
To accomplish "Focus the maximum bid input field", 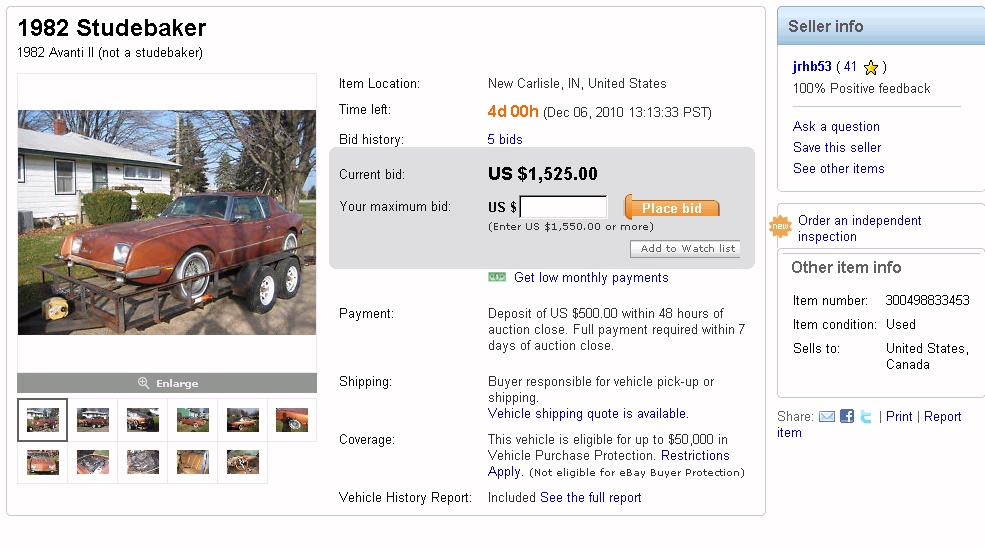I will point(563,207).
